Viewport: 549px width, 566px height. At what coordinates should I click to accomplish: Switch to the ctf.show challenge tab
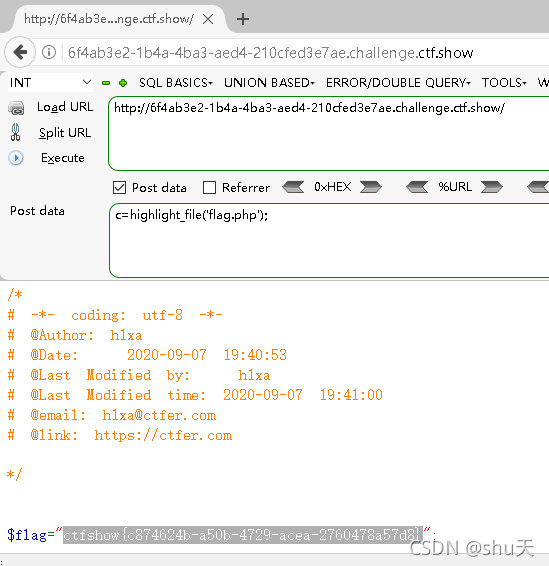pyautogui.click(x=109, y=19)
